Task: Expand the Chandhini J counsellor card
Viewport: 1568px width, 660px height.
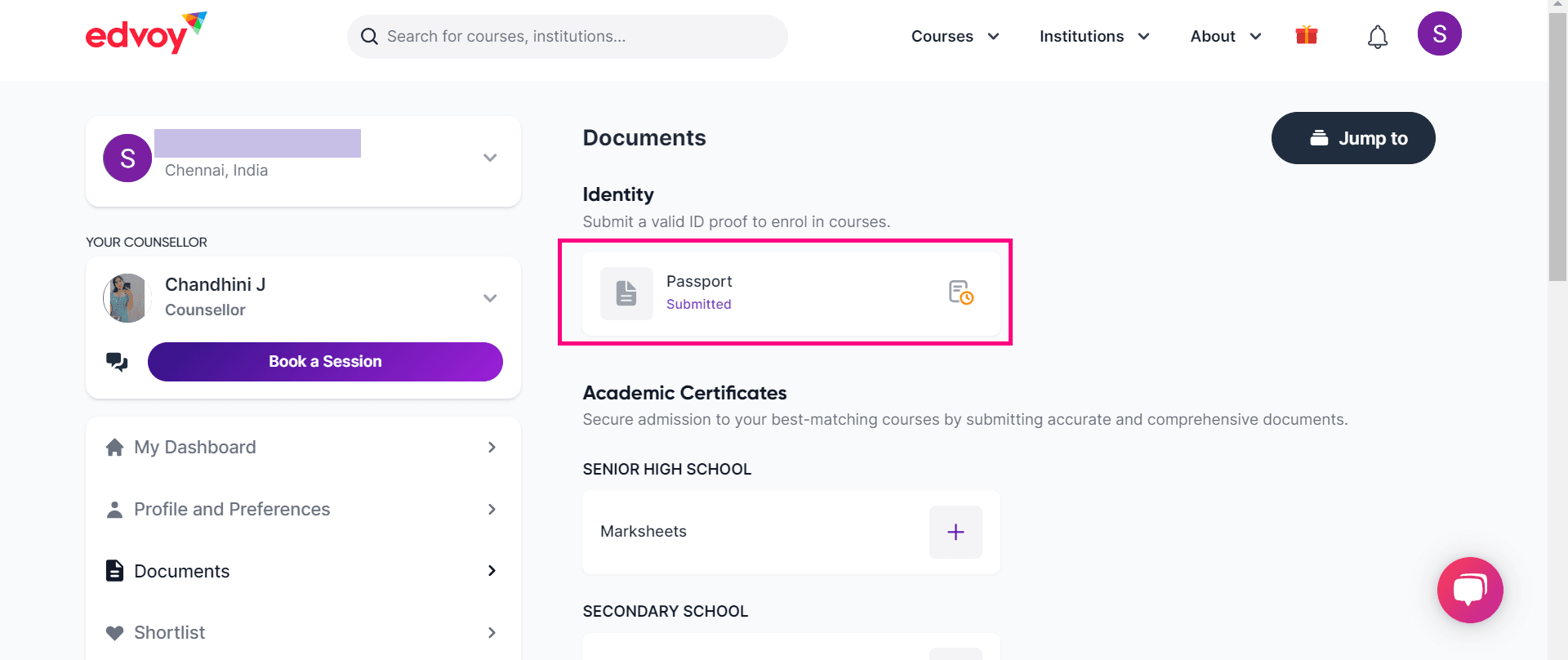Action: pos(490,298)
